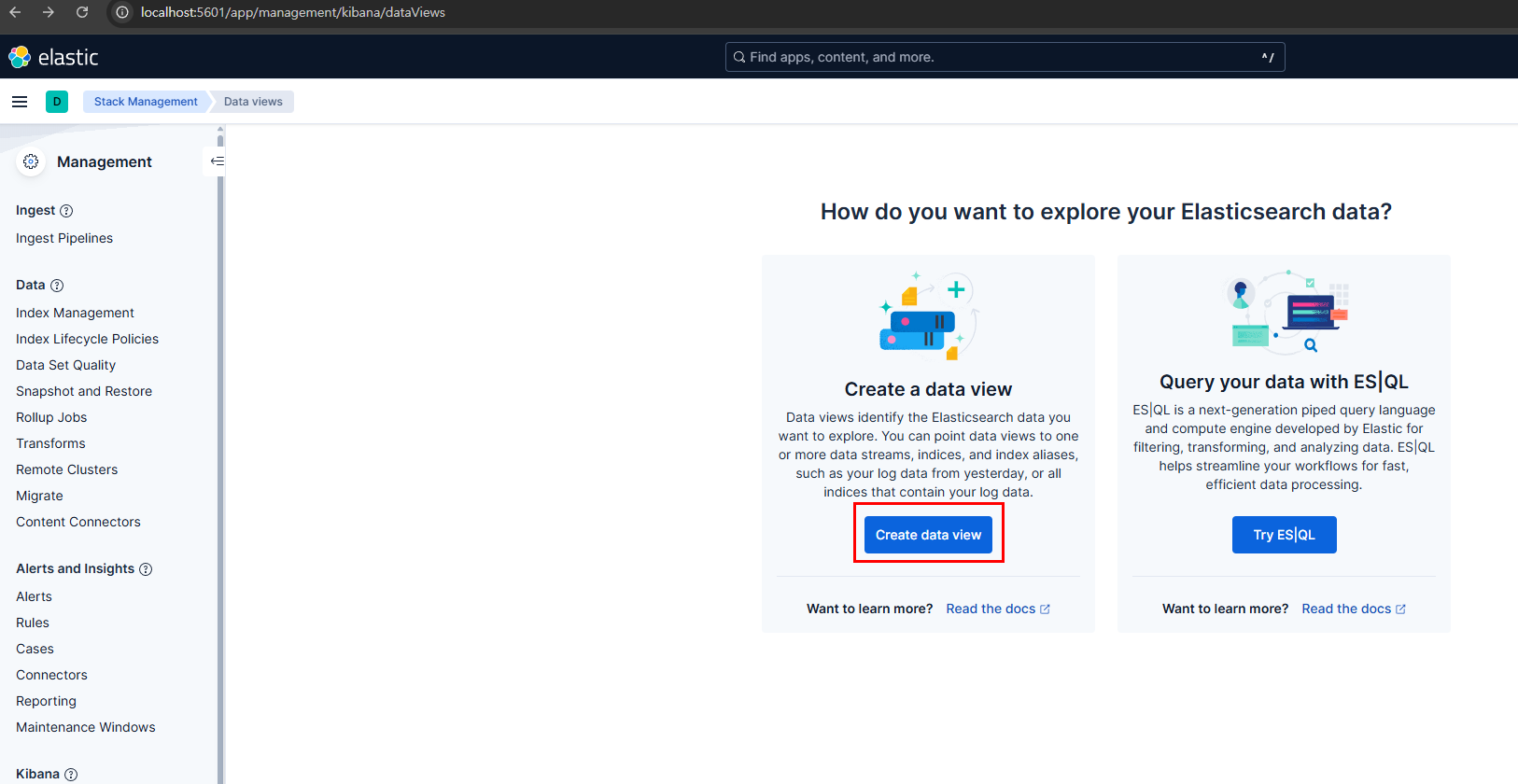Open the Migrate page
The width and height of the screenshot is (1518, 784).
pos(39,496)
